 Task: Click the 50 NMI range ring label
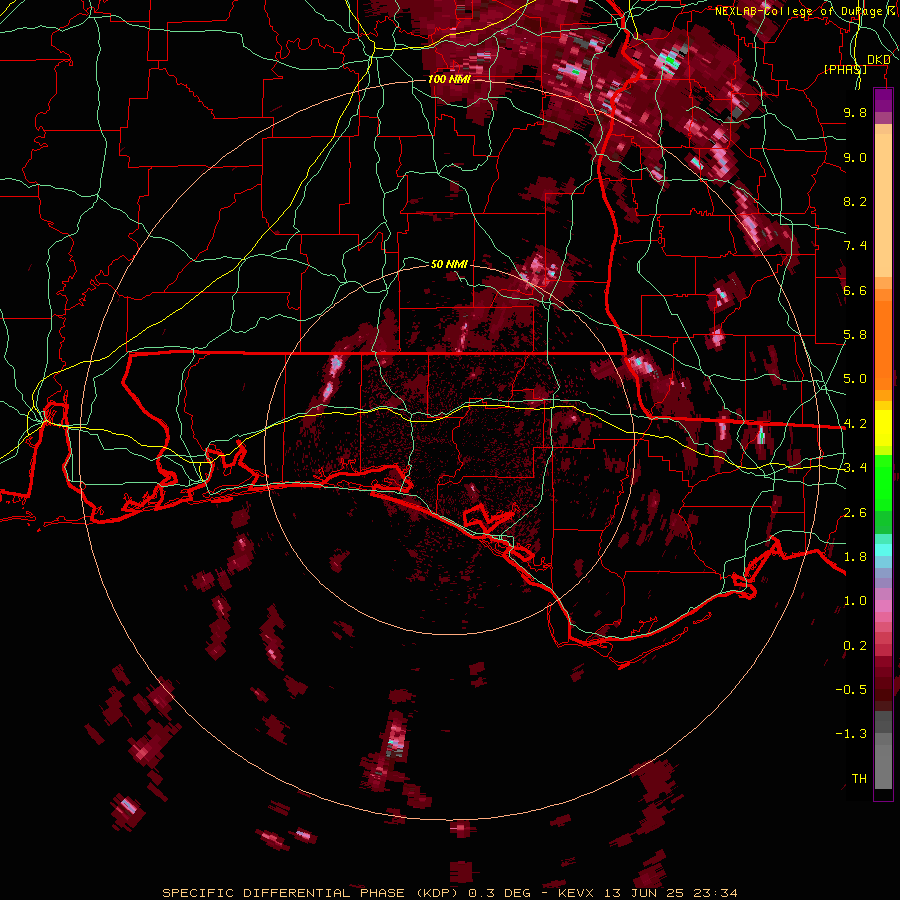(449, 264)
